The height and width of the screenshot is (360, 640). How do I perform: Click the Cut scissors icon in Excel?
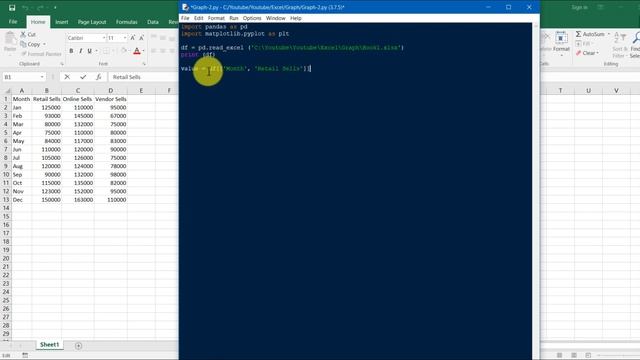click(23, 34)
